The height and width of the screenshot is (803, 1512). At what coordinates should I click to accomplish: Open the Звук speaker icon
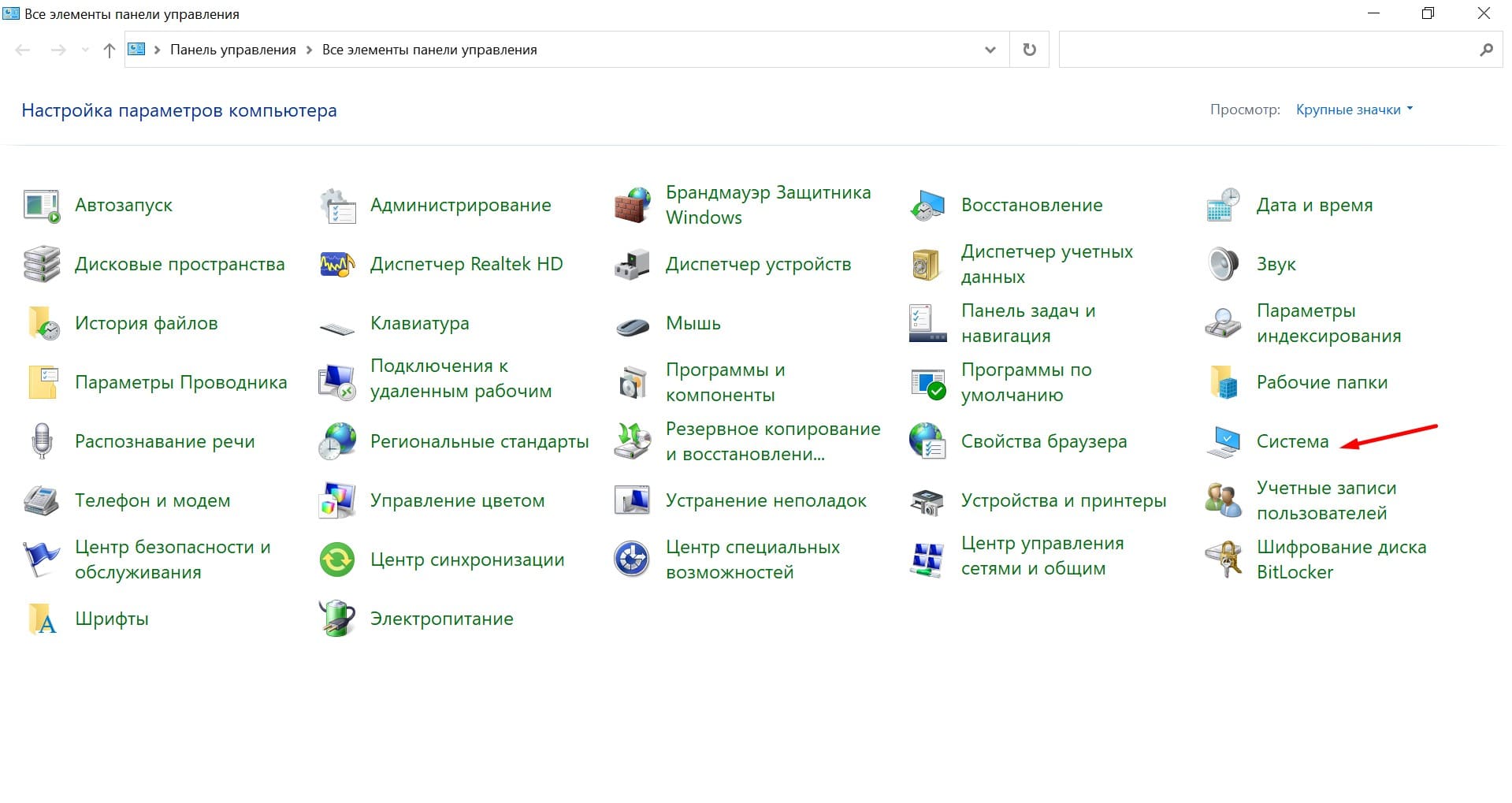(1223, 265)
